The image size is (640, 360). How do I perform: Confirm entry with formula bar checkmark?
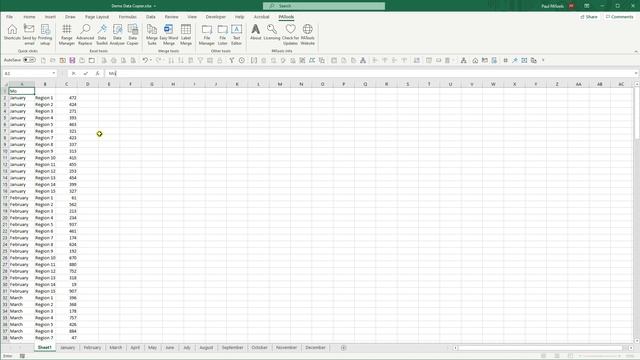point(86,73)
